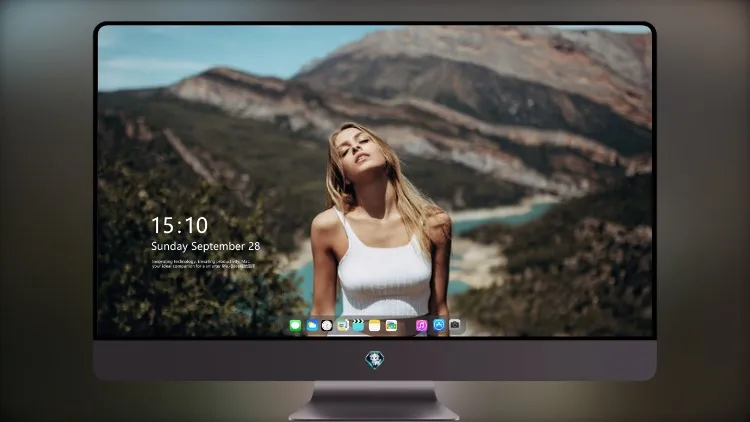The height and width of the screenshot is (422, 750).
Task: Open the photo gallery app in the dock
Action: tap(391, 326)
